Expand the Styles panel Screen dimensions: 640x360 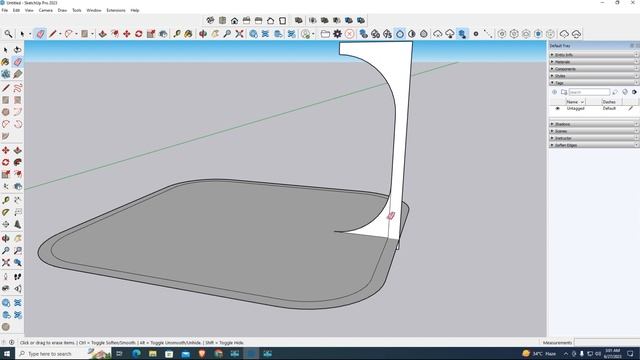coord(594,76)
